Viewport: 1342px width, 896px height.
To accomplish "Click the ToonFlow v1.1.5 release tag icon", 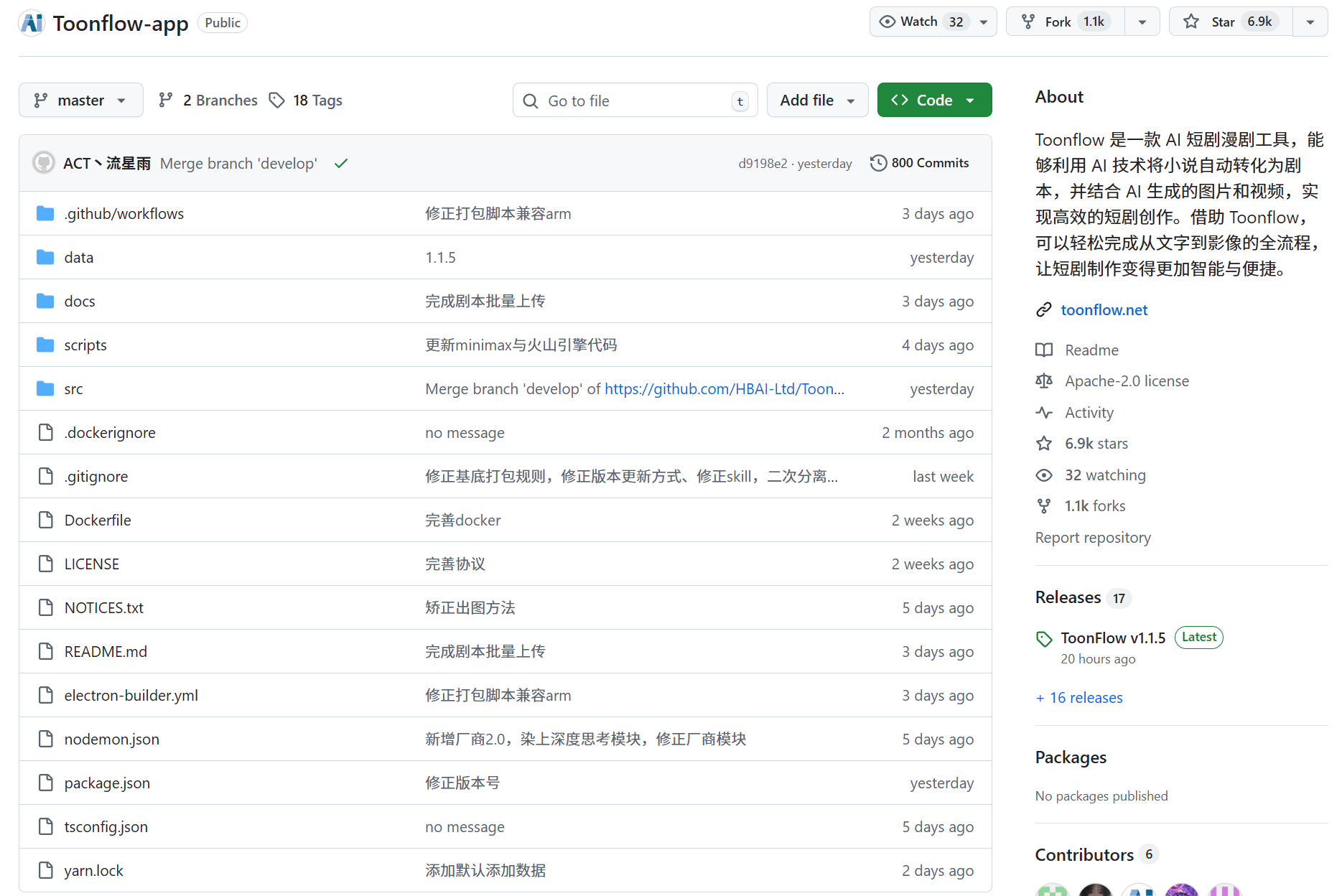I will point(1044,638).
